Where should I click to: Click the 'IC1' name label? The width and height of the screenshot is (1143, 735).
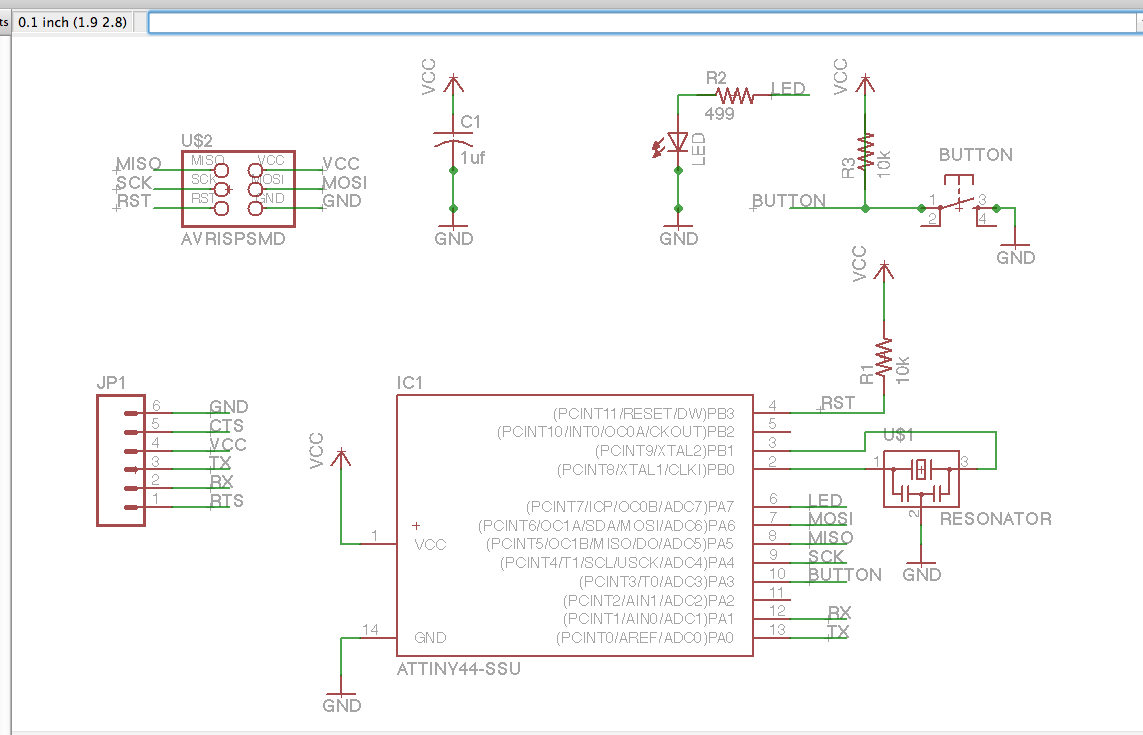410,383
